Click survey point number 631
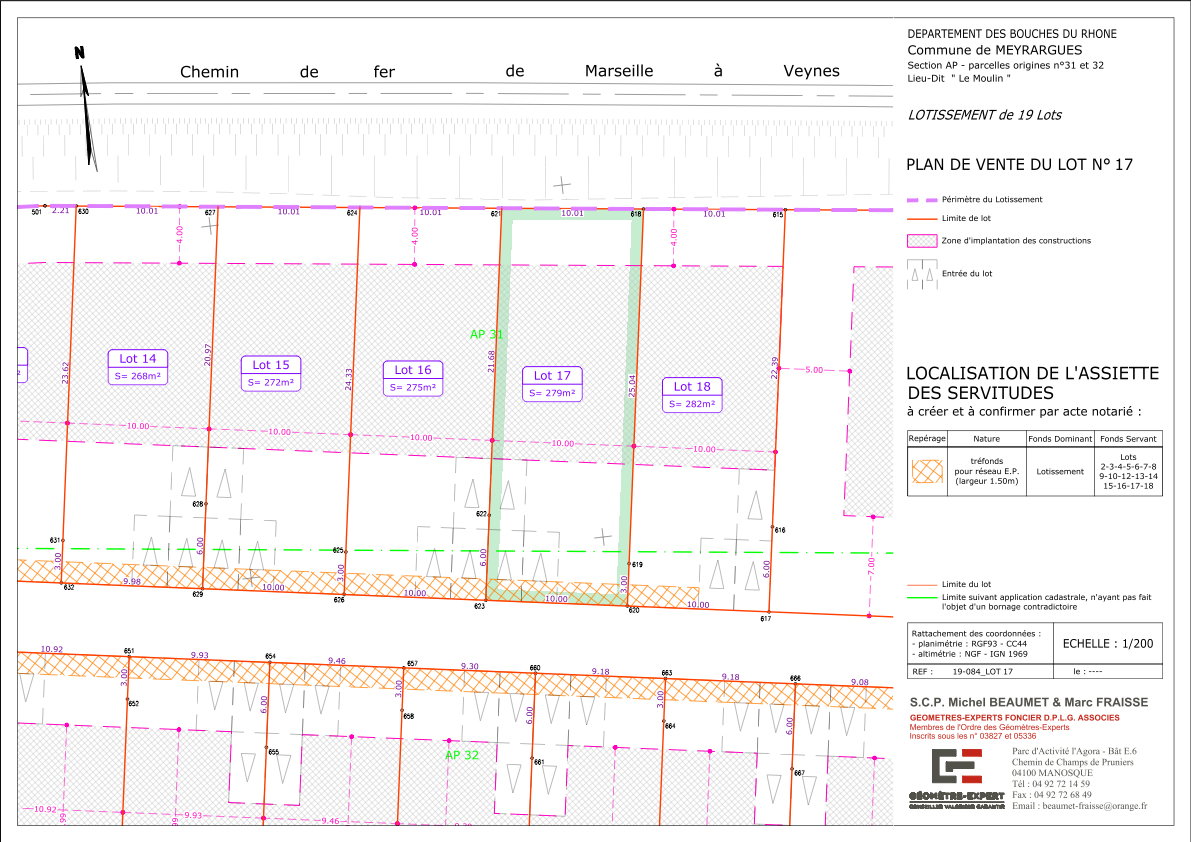The width and height of the screenshot is (1191, 842). point(55,541)
